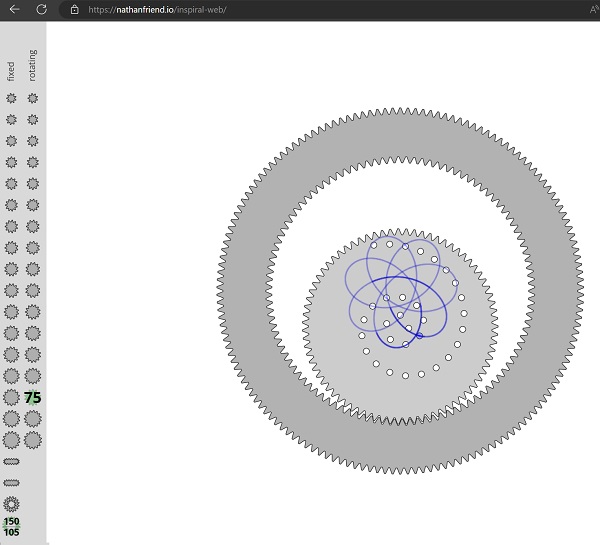Click the "fixed" column label

[11, 72]
